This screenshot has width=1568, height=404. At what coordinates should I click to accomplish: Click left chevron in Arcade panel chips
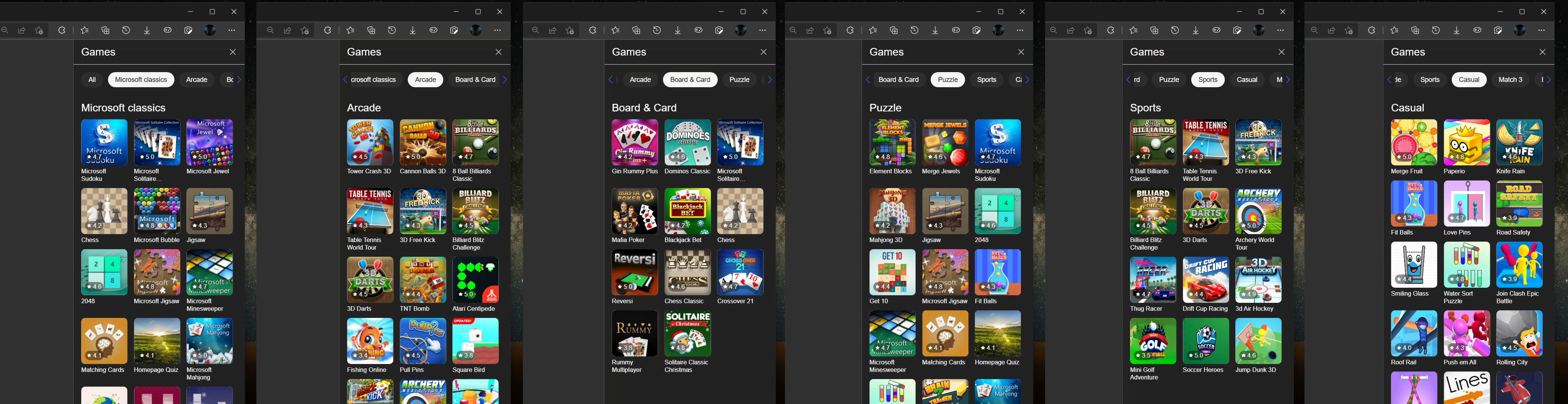click(x=345, y=80)
